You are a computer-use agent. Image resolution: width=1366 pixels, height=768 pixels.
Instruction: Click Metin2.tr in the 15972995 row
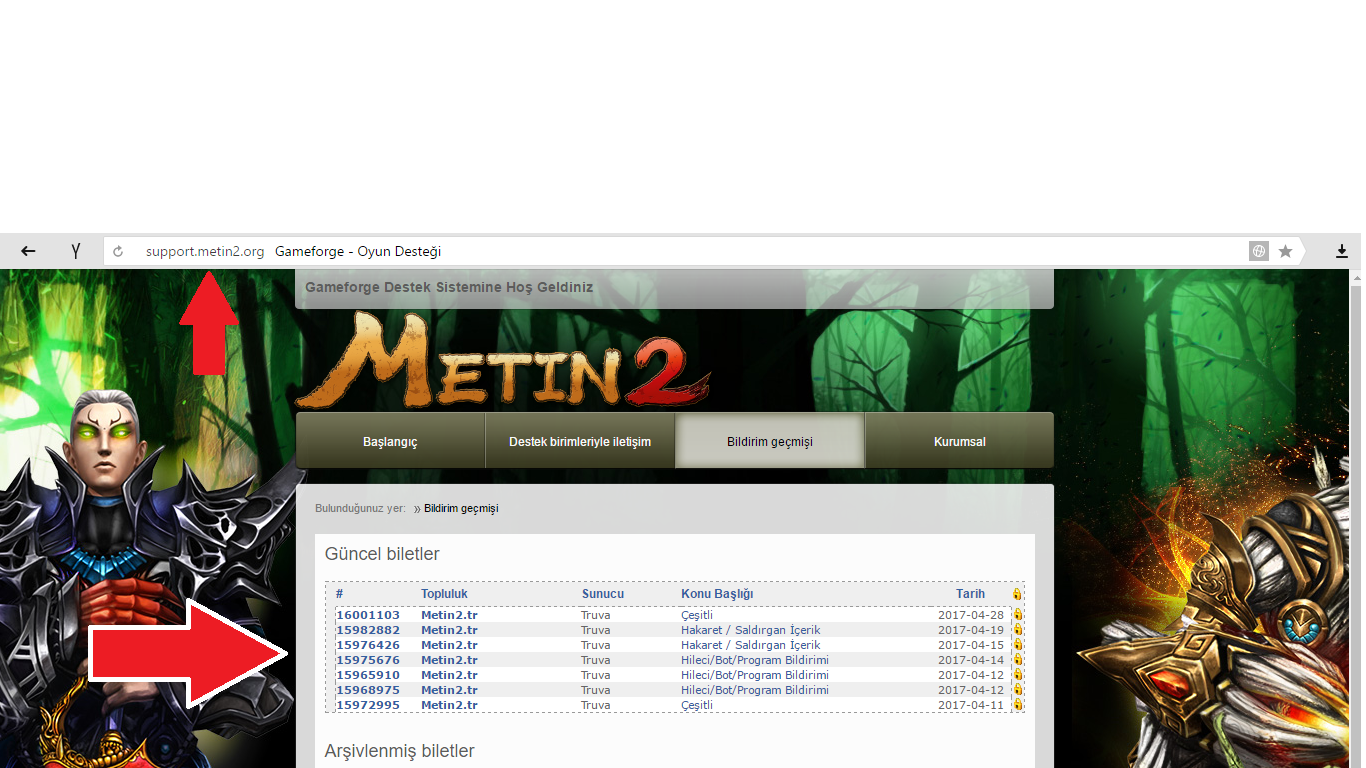click(449, 705)
